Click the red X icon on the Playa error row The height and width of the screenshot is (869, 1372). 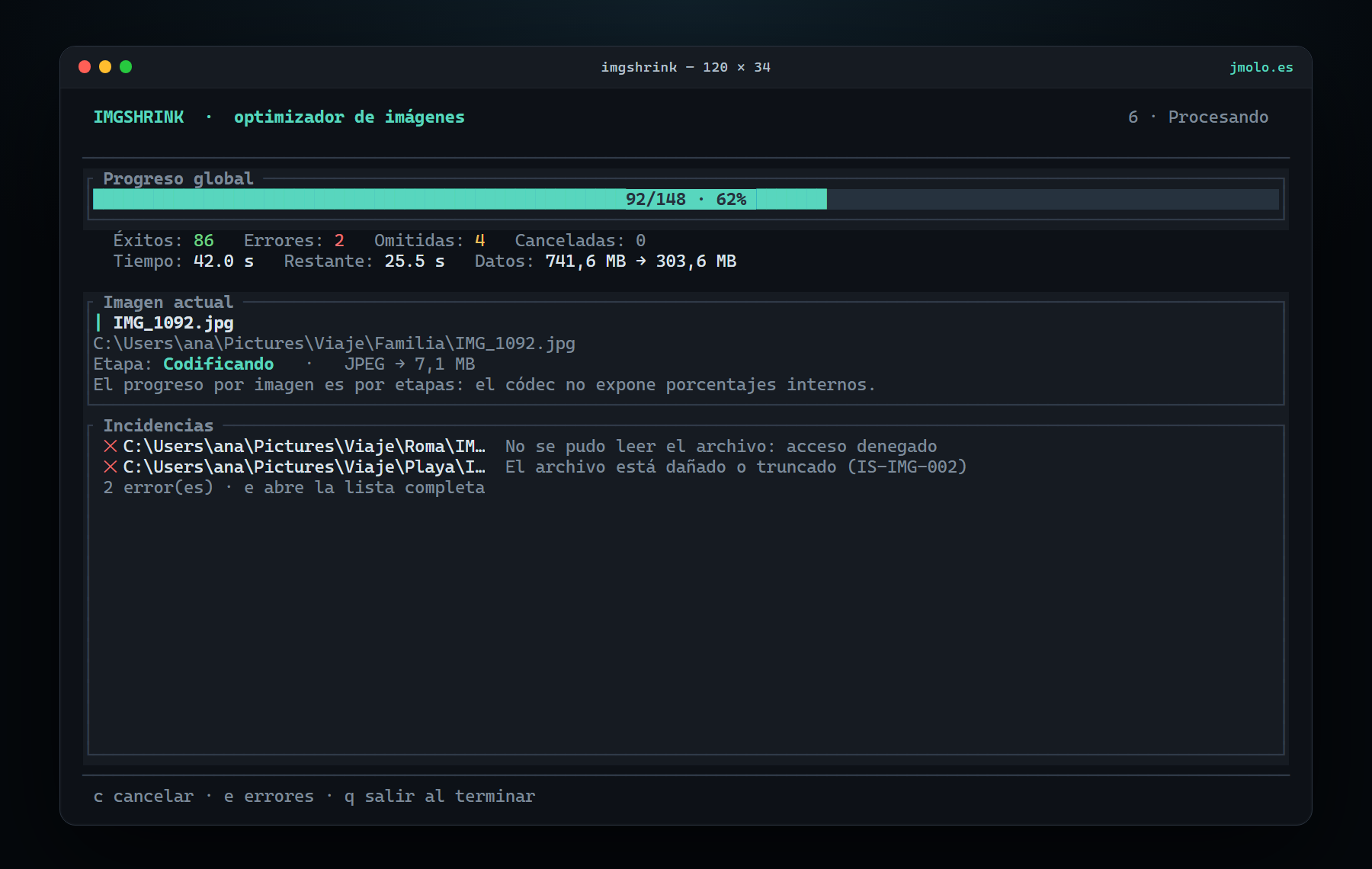click(111, 467)
